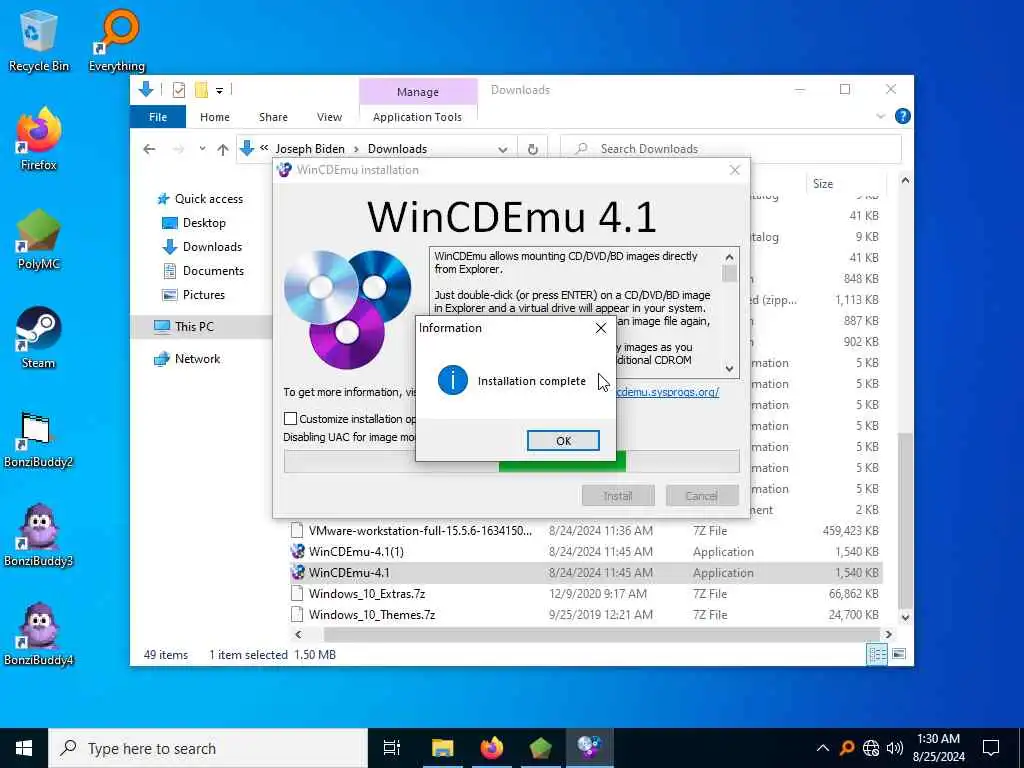Open the Everything desktop shortcut
The width and height of the screenshot is (1024, 768).
(x=117, y=42)
